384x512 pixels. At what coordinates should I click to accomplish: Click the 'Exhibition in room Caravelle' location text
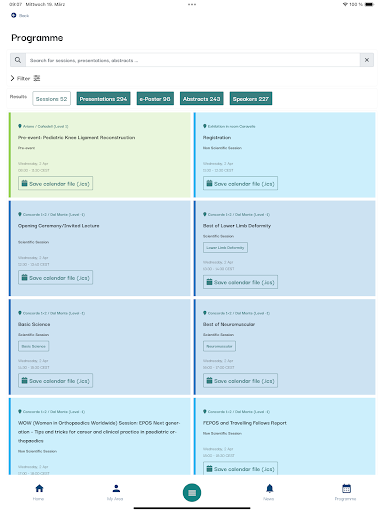(232, 126)
